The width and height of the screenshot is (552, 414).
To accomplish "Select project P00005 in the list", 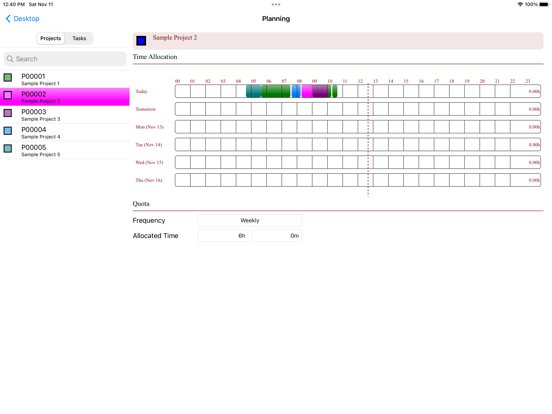I will click(65, 150).
